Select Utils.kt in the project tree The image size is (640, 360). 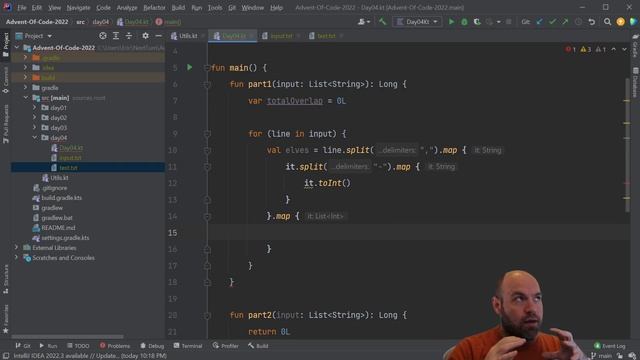pos(59,178)
